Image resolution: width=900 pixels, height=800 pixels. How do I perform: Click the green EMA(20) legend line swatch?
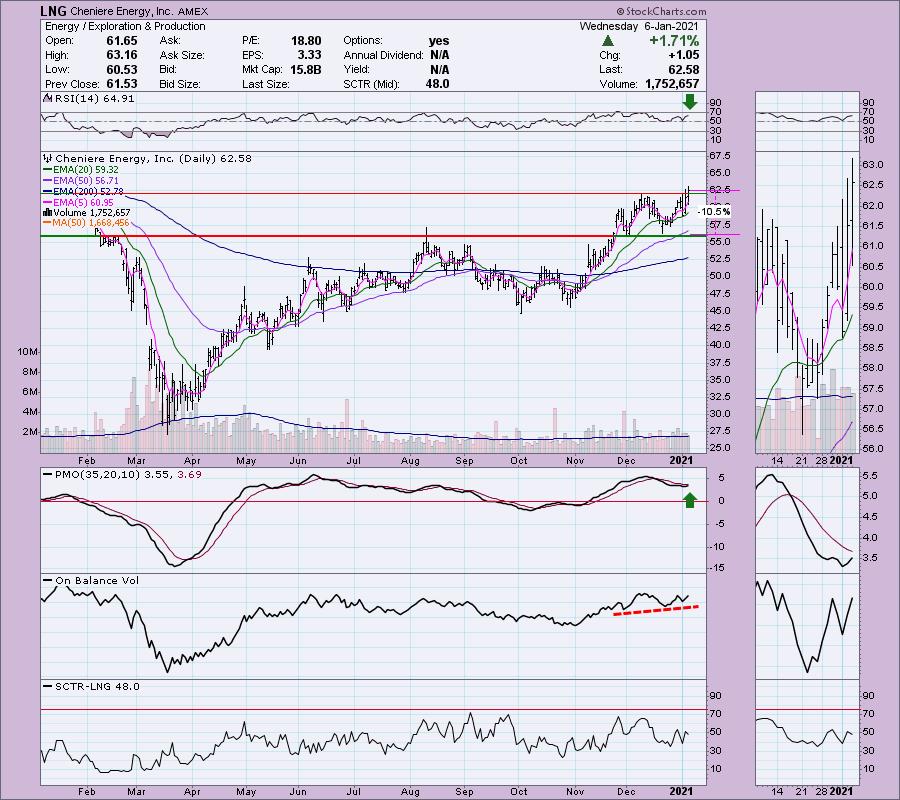click(x=48, y=170)
